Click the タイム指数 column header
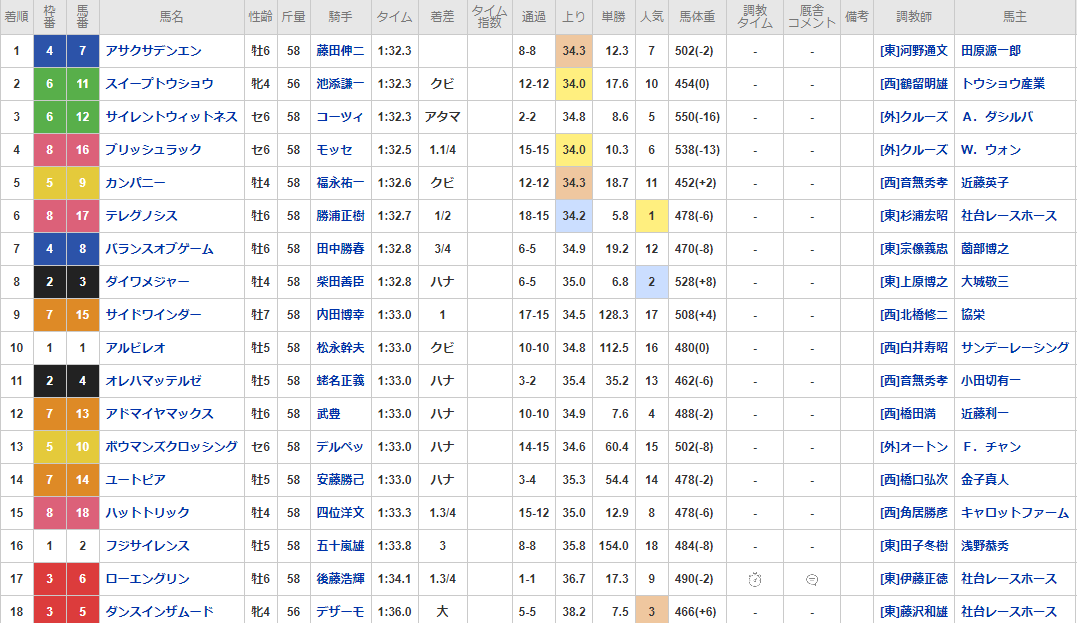 pyautogui.click(x=489, y=17)
